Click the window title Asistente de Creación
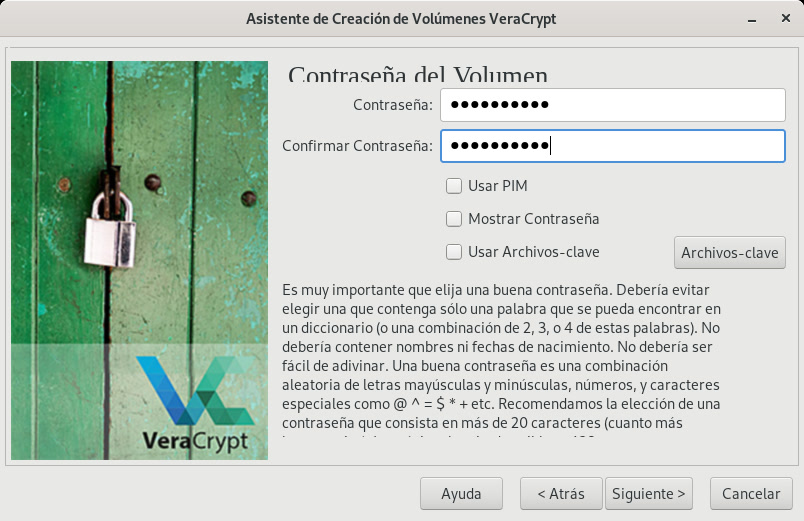This screenshot has height=521, width=804. click(x=401, y=19)
